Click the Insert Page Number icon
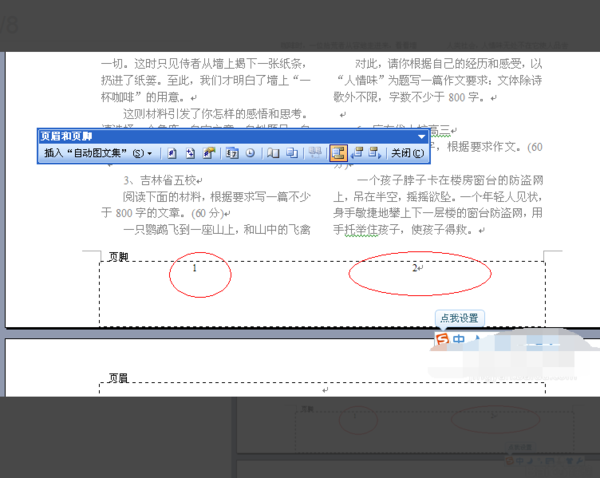 (x=172, y=153)
